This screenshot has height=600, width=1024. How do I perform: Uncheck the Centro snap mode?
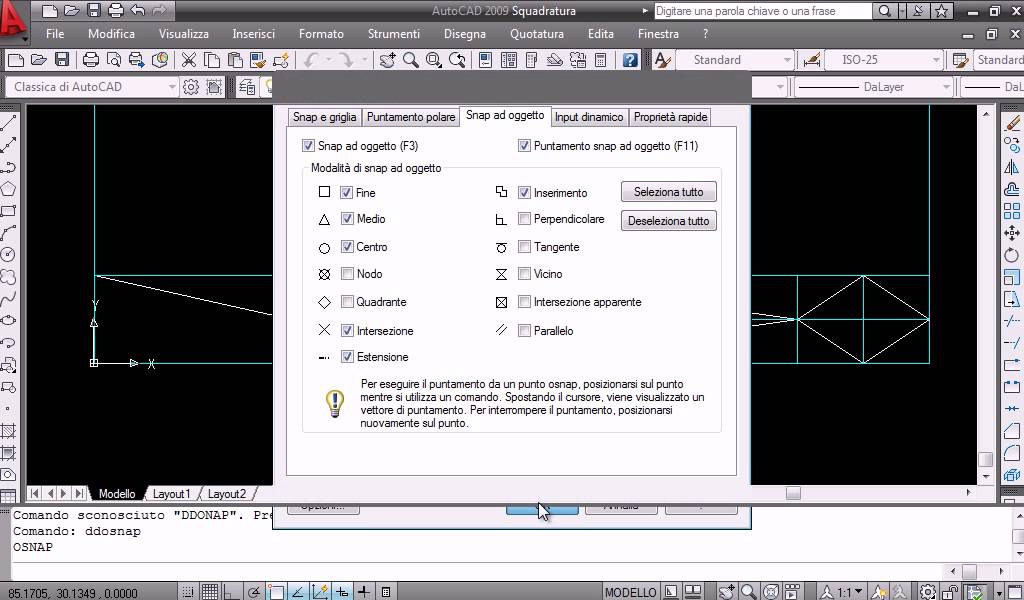pos(347,247)
